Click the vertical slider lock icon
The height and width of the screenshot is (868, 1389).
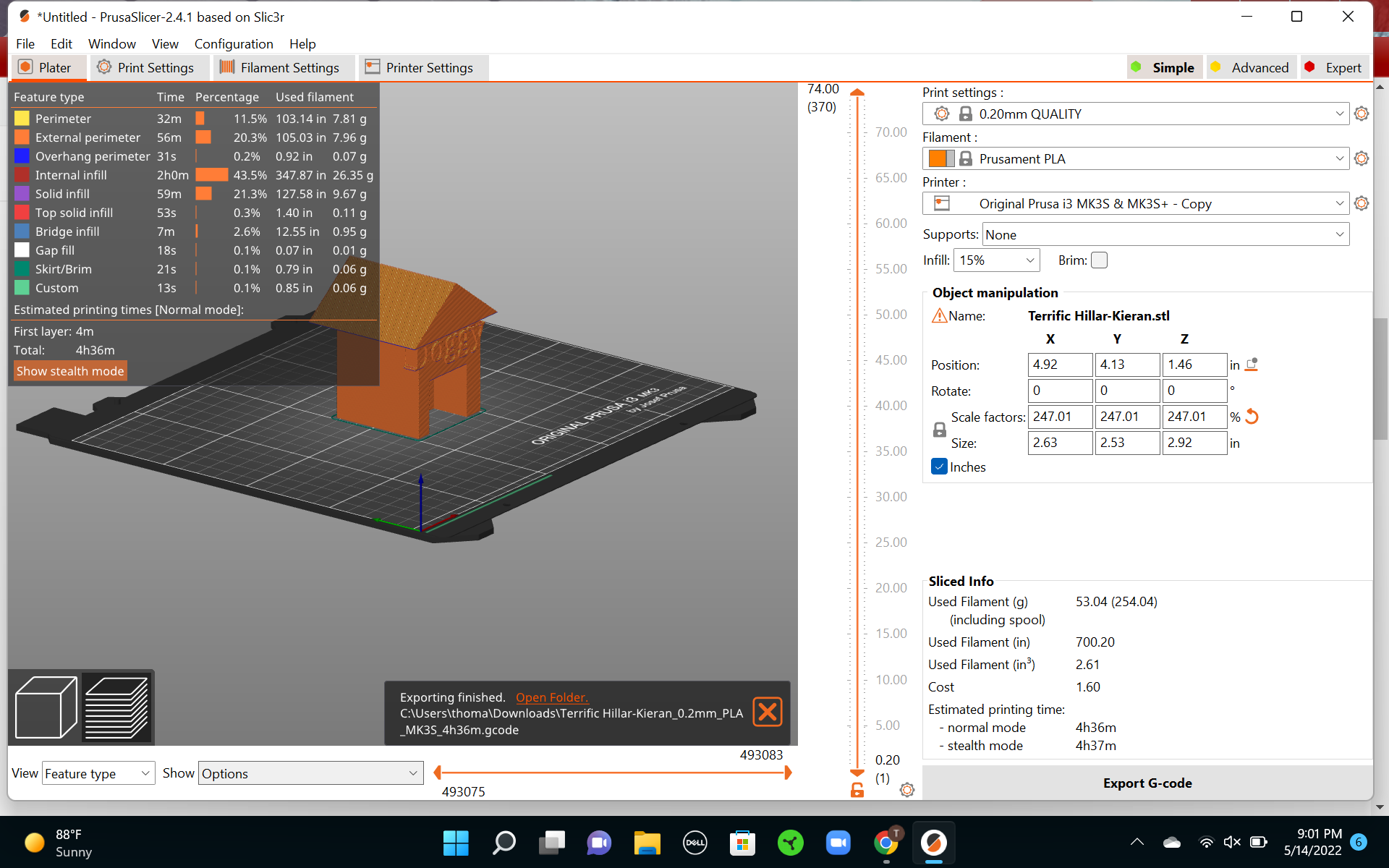(857, 790)
